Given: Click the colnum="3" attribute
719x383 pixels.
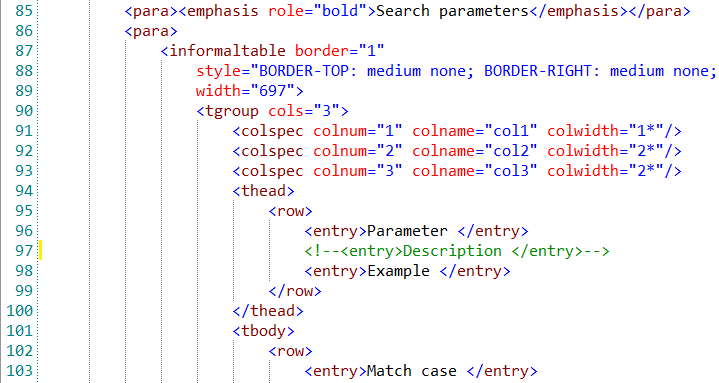Looking at the screenshot, I should (358, 171).
